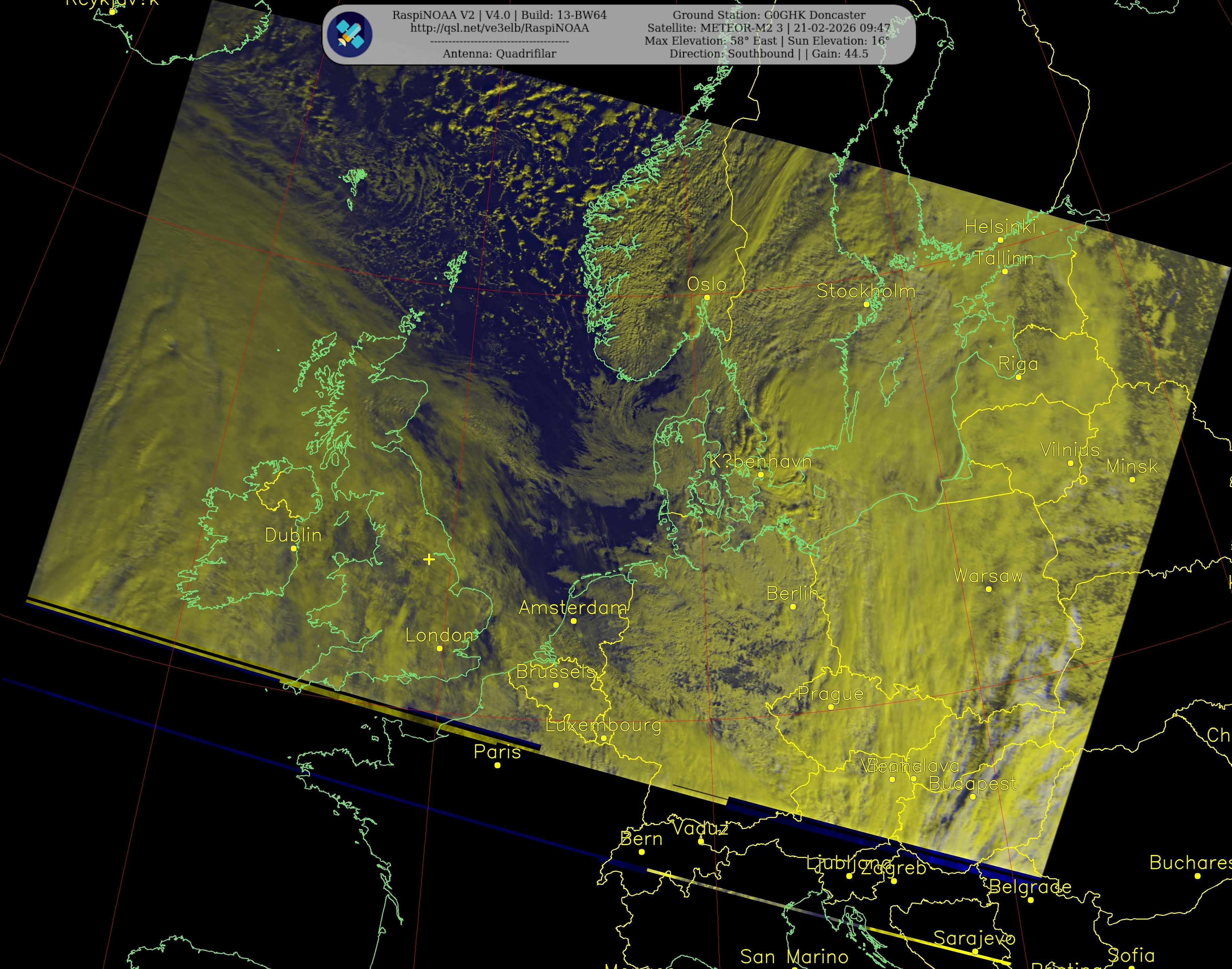Viewport: 1232px width, 969px height.
Task: Click the Warsaw city dot marker
Action: coord(989,589)
